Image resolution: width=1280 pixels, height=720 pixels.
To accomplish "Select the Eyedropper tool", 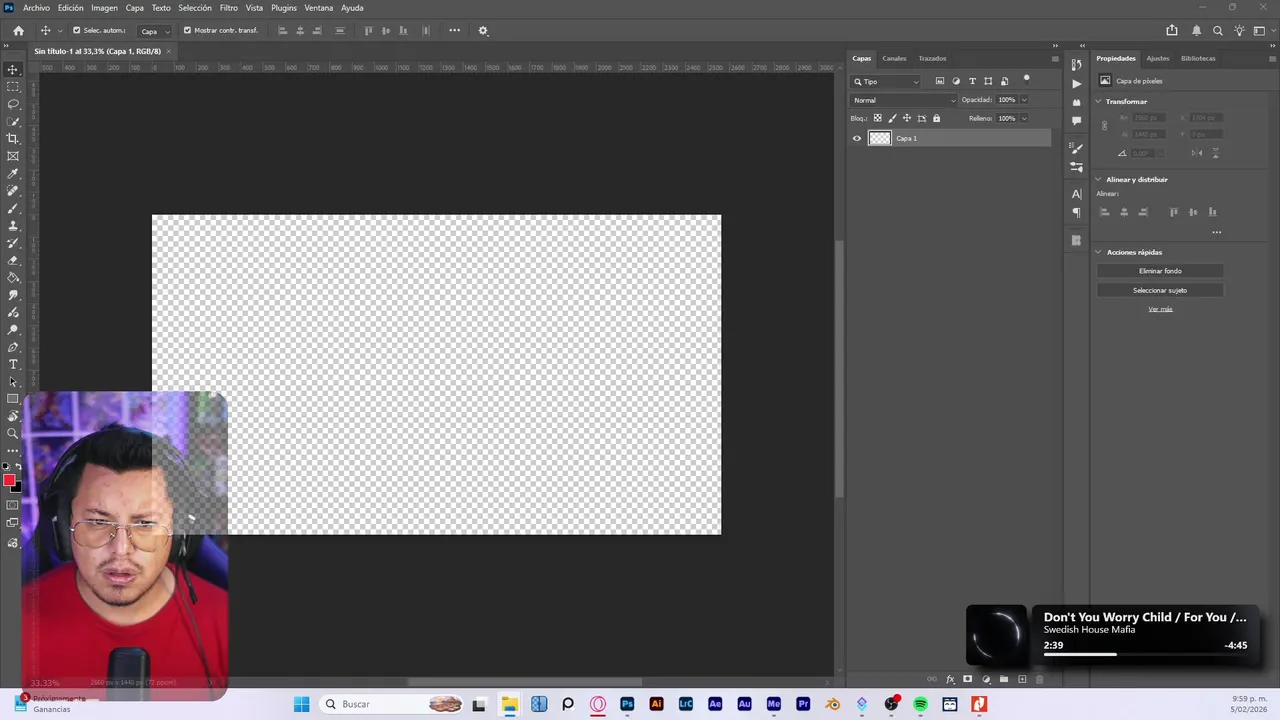I will [x=13, y=174].
